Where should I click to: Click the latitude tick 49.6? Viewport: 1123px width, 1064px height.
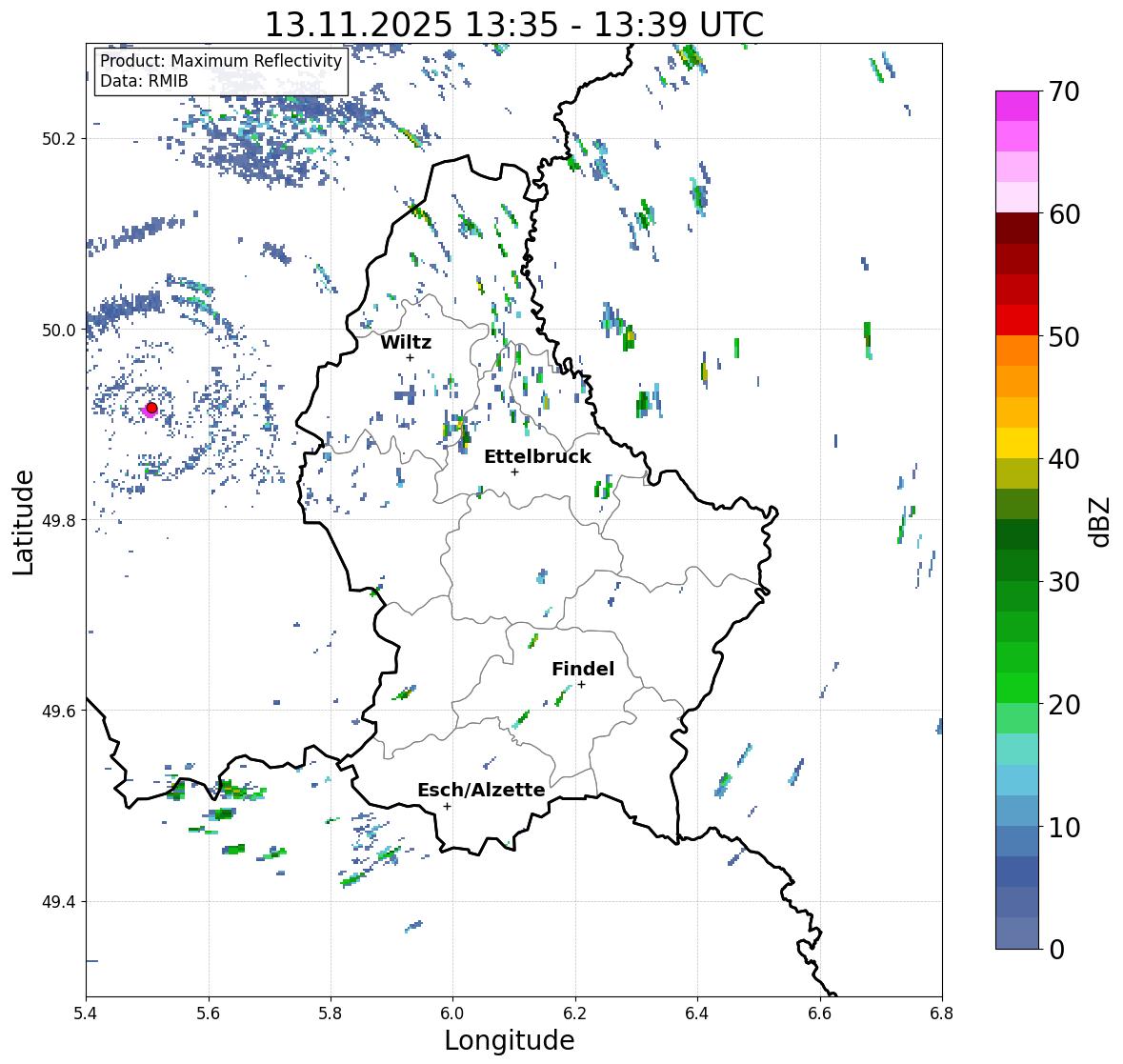(58, 711)
